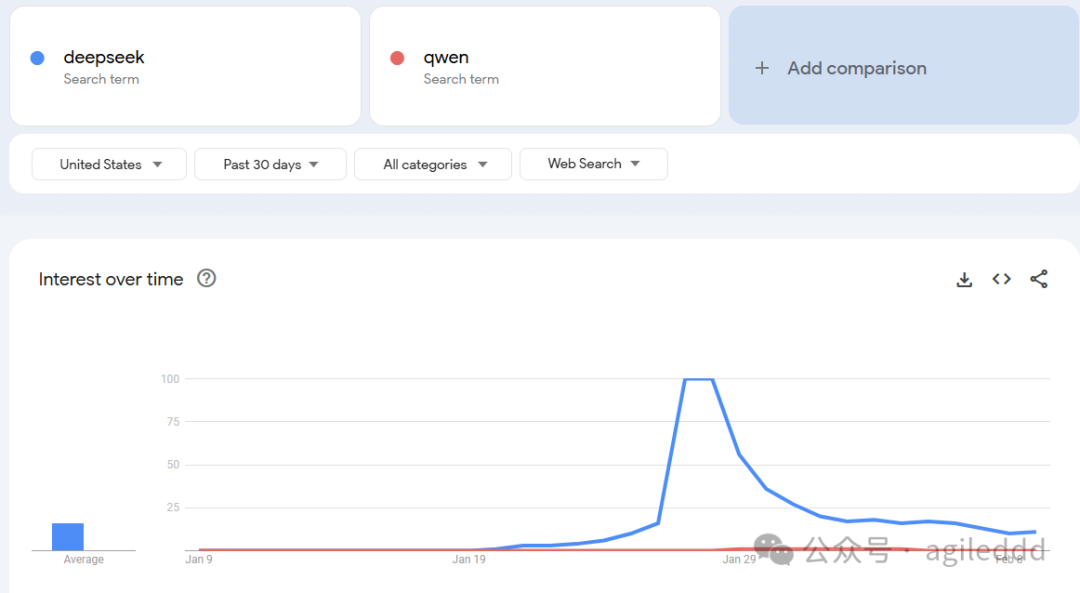Click the deepseek peak at 100
Image resolution: width=1080 pixels, height=593 pixels.
point(698,379)
